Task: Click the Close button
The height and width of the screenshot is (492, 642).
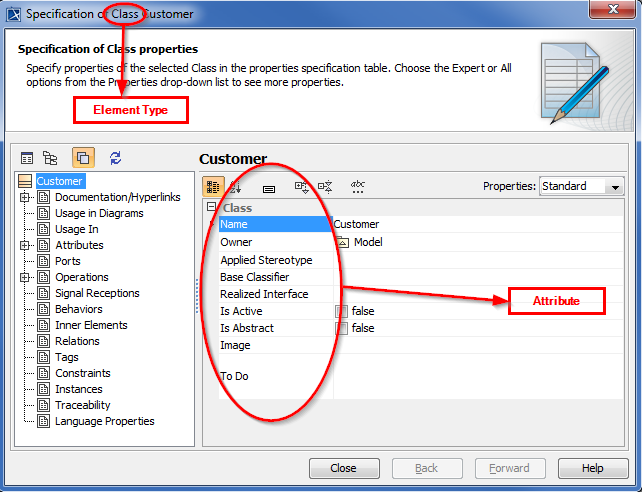Action: (x=344, y=468)
